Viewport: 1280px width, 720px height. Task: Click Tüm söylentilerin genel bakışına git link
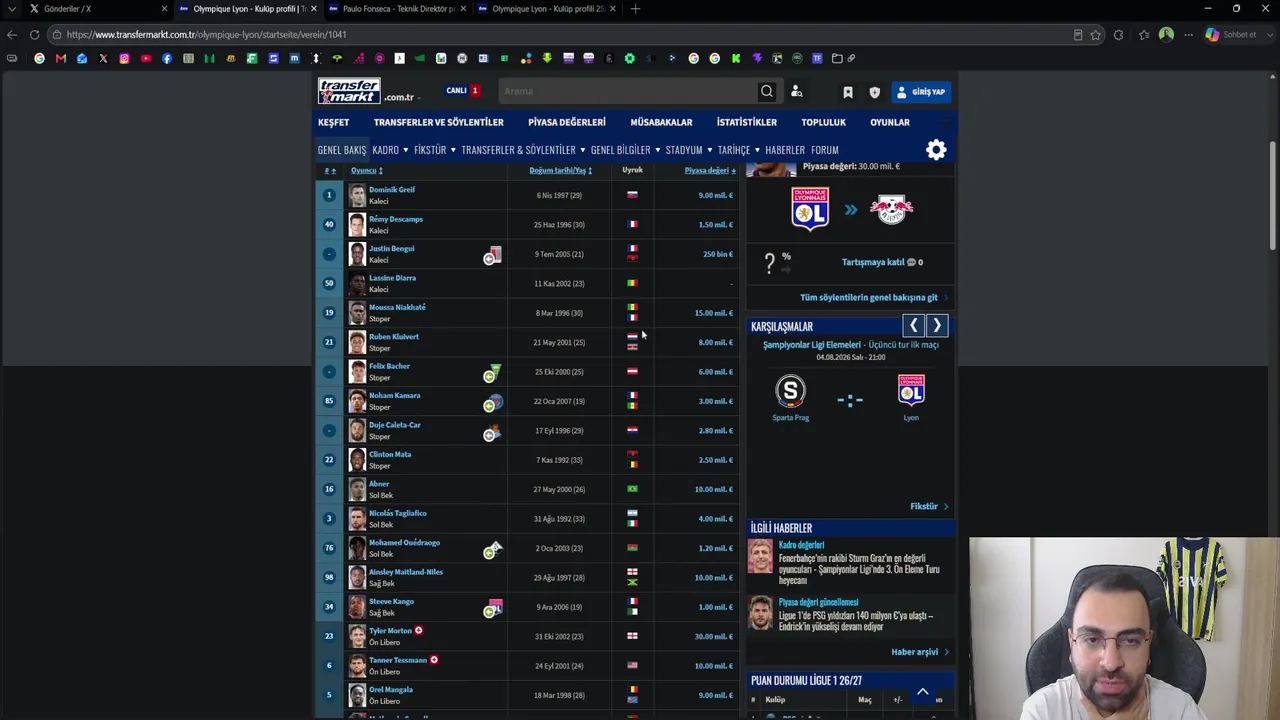(869, 298)
